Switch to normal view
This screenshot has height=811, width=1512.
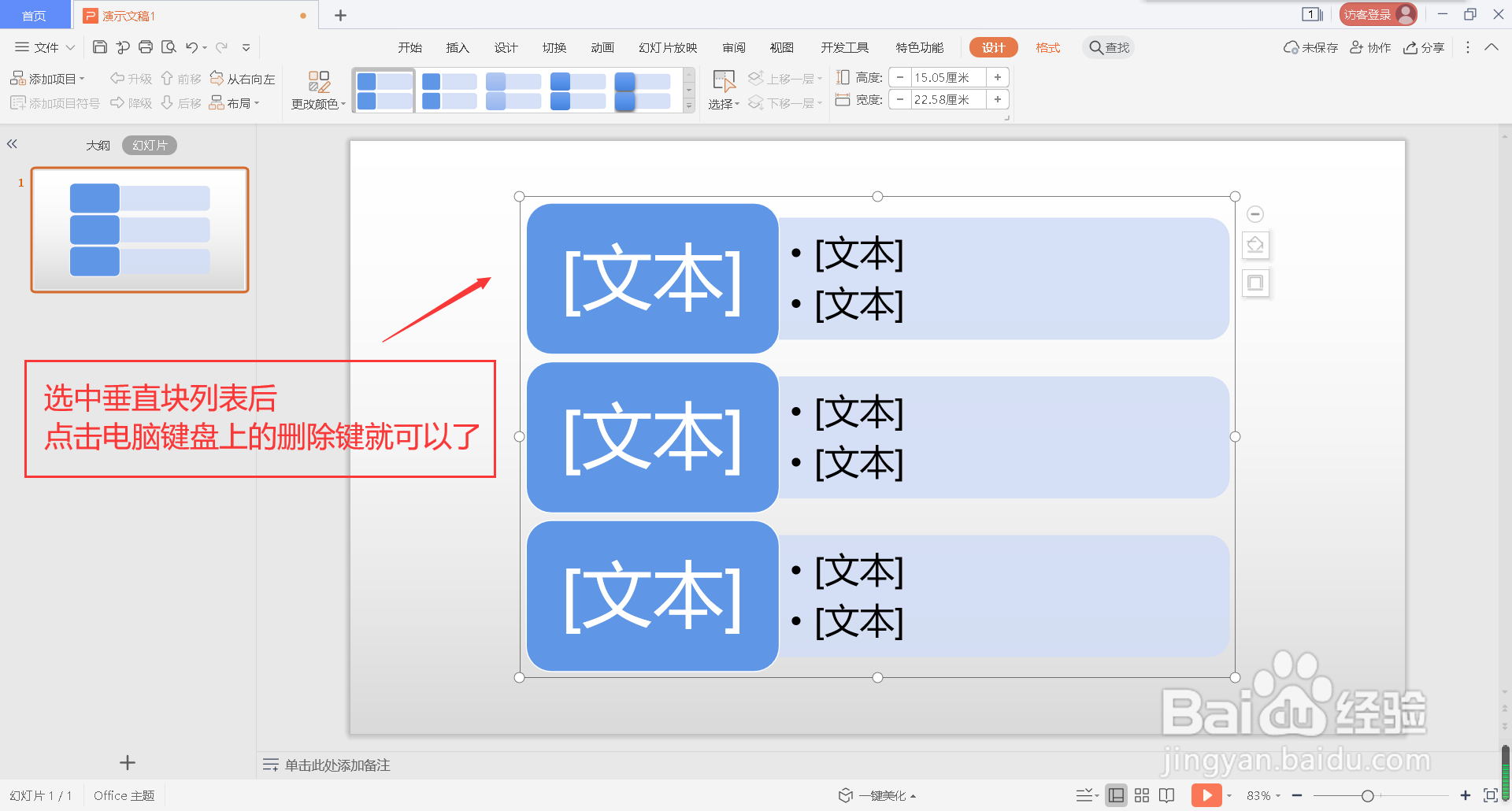[x=1116, y=795]
